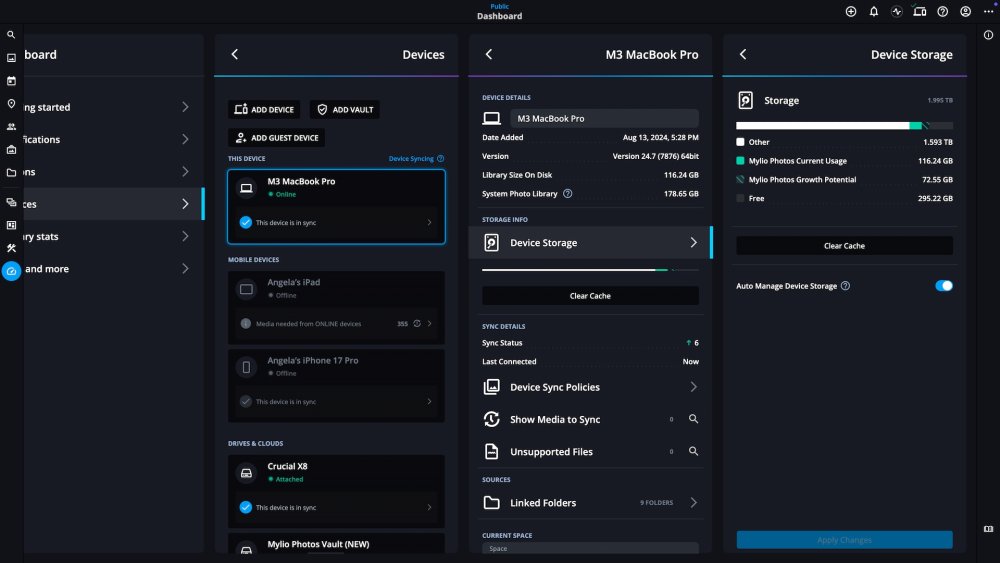Go back from the Device Storage panel
This screenshot has height=563, width=1000.
(743, 54)
